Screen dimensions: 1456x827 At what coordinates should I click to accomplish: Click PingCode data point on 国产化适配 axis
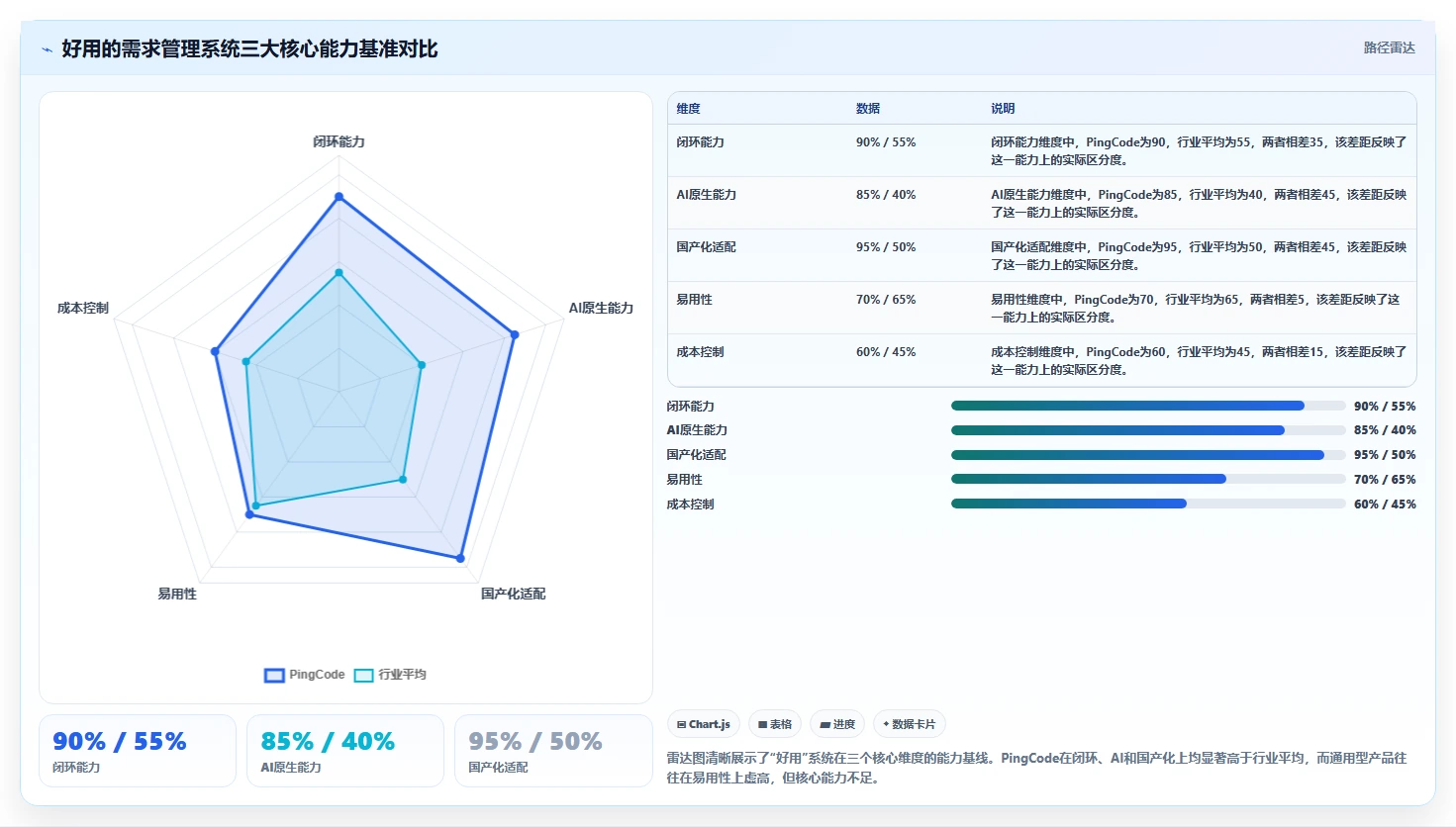[460, 558]
